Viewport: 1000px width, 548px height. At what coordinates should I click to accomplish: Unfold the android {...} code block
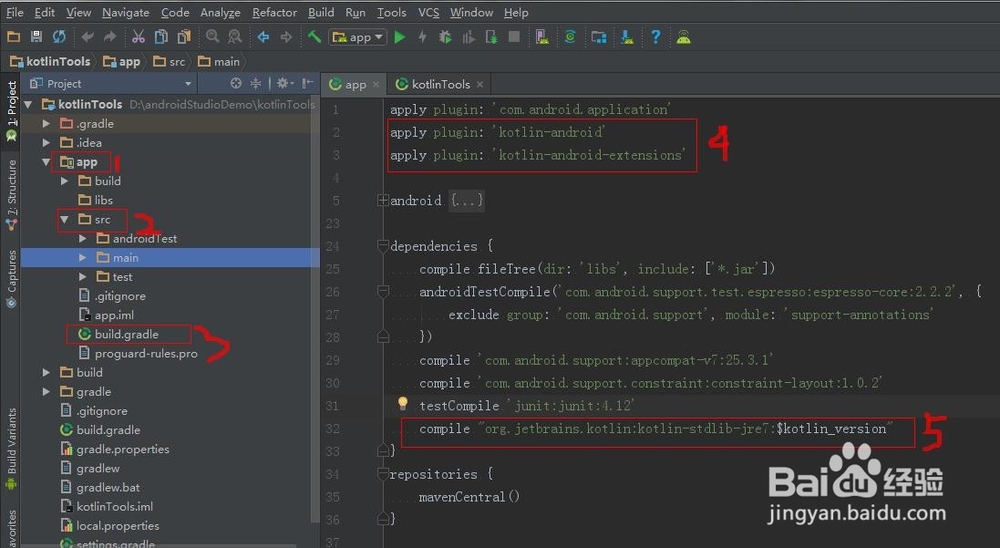pyautogui.click(x=383, y=200)
